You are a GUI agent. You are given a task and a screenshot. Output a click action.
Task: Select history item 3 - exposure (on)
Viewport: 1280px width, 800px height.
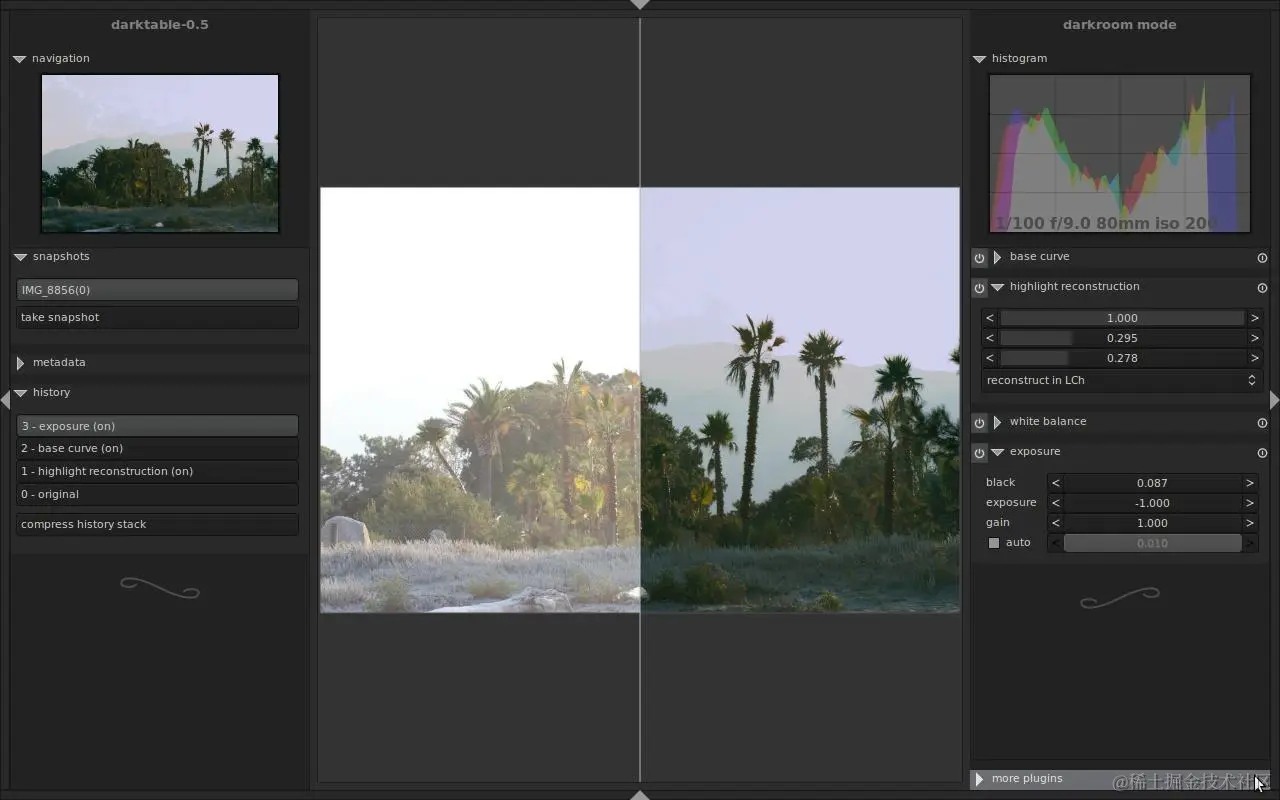click(157, 426)
